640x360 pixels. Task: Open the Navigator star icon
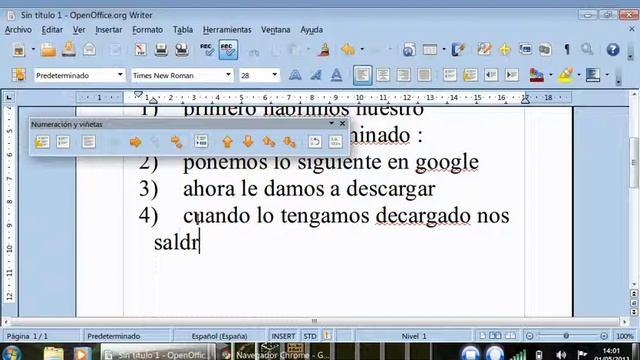[505, 50]
